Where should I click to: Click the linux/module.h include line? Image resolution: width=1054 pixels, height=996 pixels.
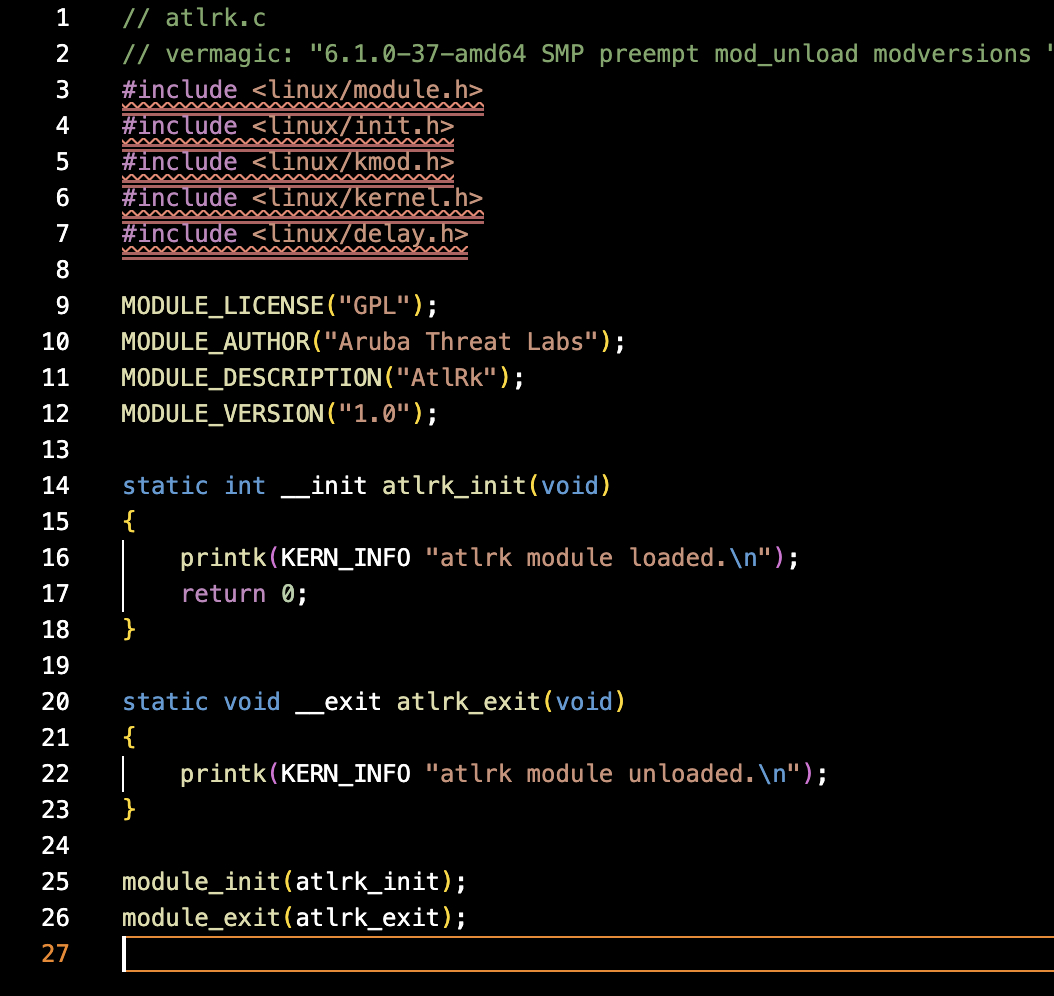point(302,90)
